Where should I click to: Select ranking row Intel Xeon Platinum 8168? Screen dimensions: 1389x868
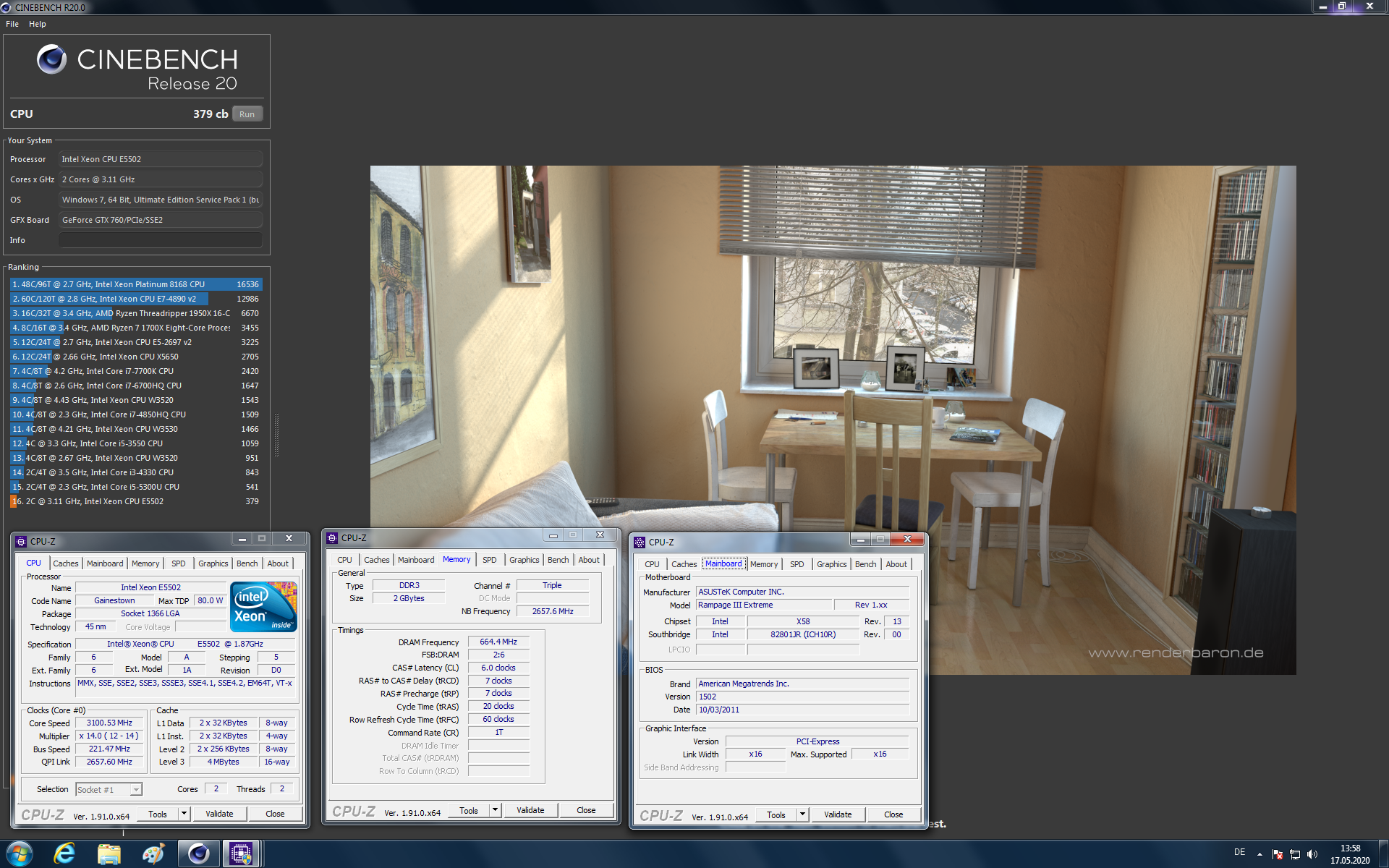pos(136,284)
